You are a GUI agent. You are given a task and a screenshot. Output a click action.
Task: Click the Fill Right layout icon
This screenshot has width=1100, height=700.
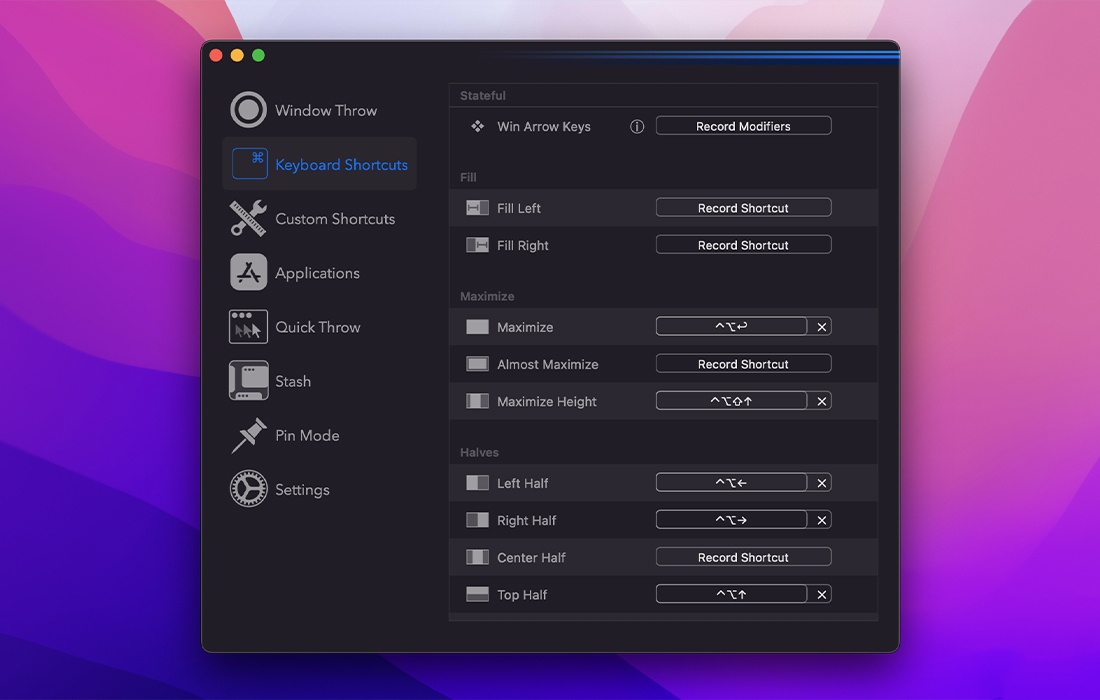pyautogui.click(x=477, y=245)
